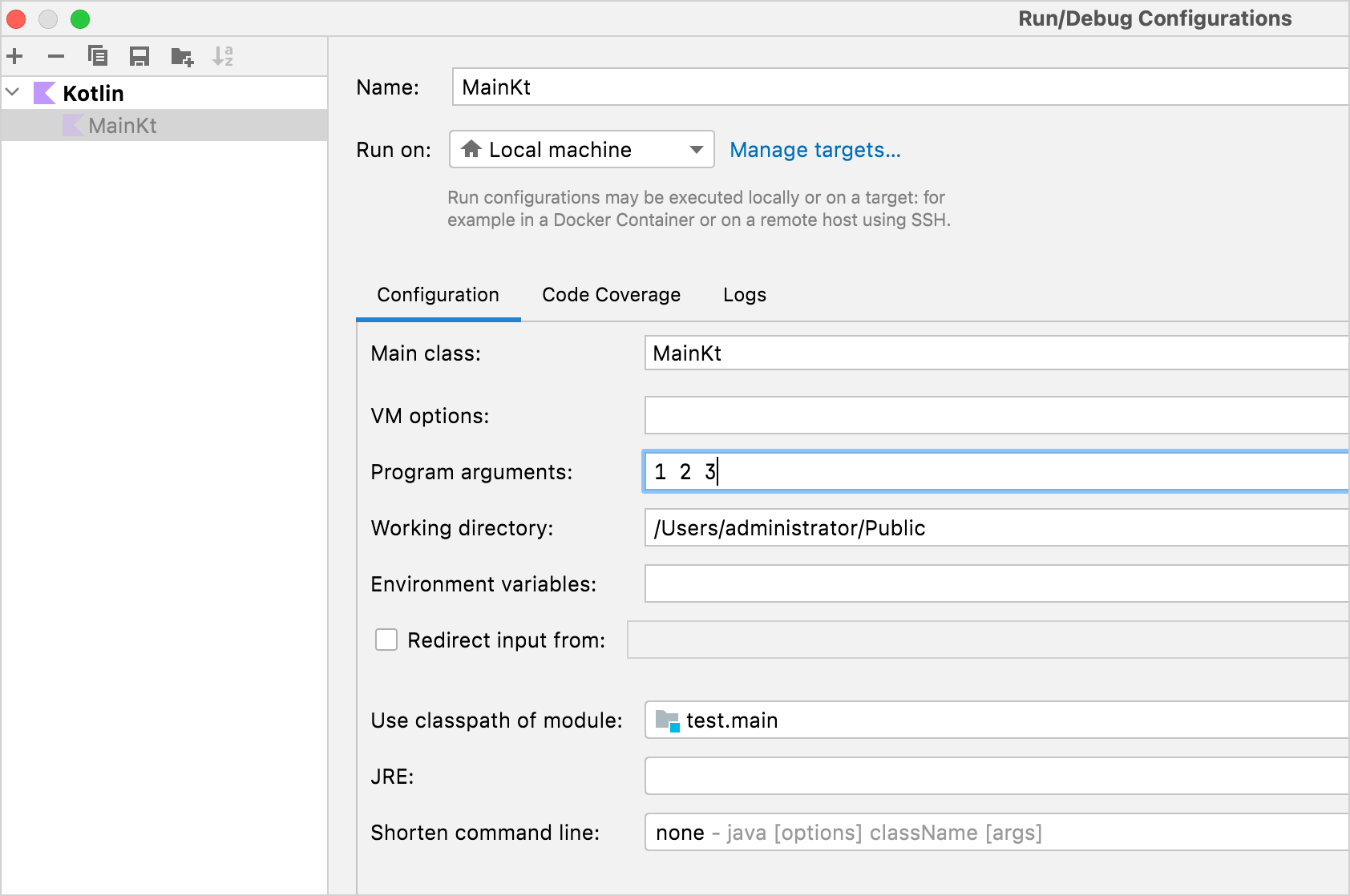Click the test.main module folder icon

coord(667,720)
